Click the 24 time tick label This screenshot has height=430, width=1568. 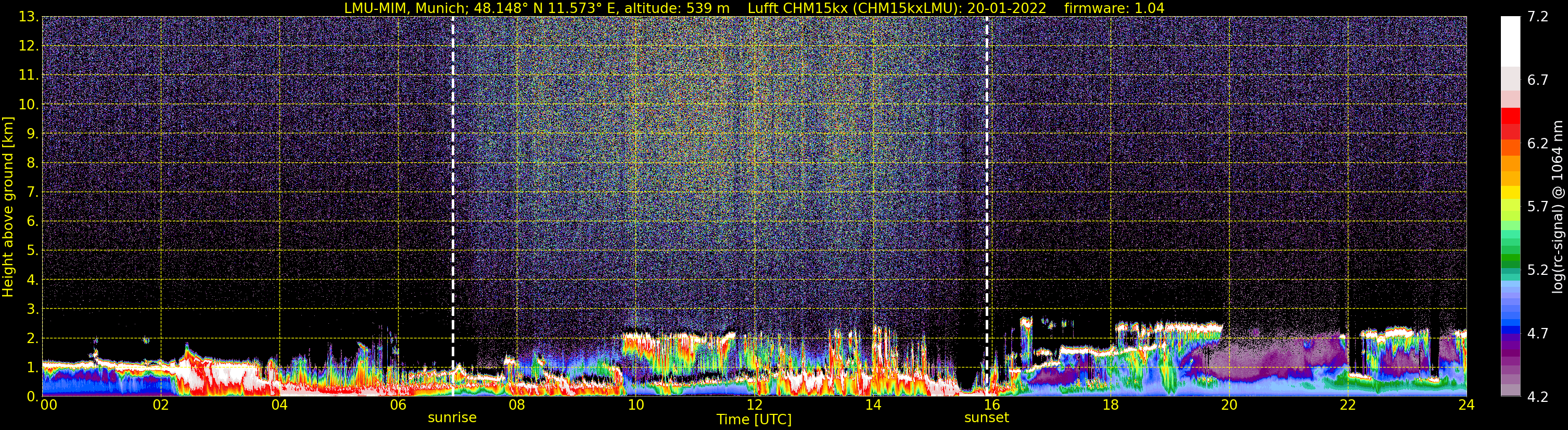(x=1467, y=405)
